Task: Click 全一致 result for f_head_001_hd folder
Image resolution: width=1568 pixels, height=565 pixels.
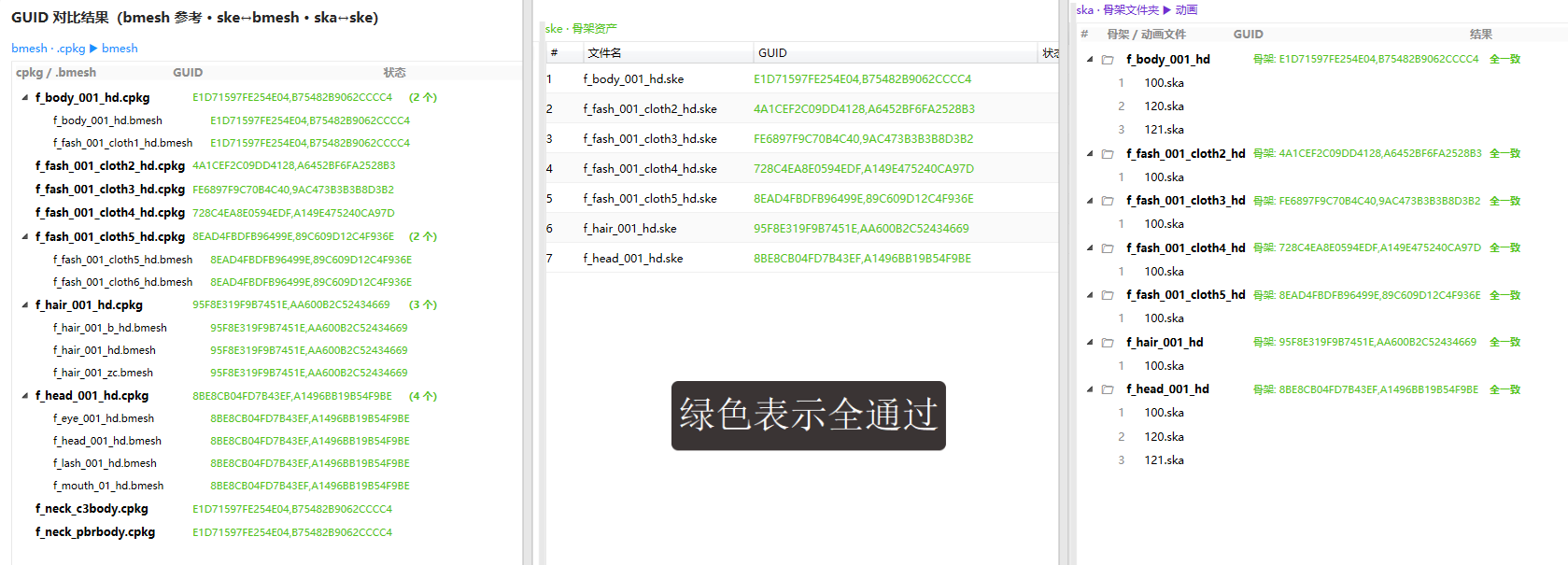Action: (1505, 389)
